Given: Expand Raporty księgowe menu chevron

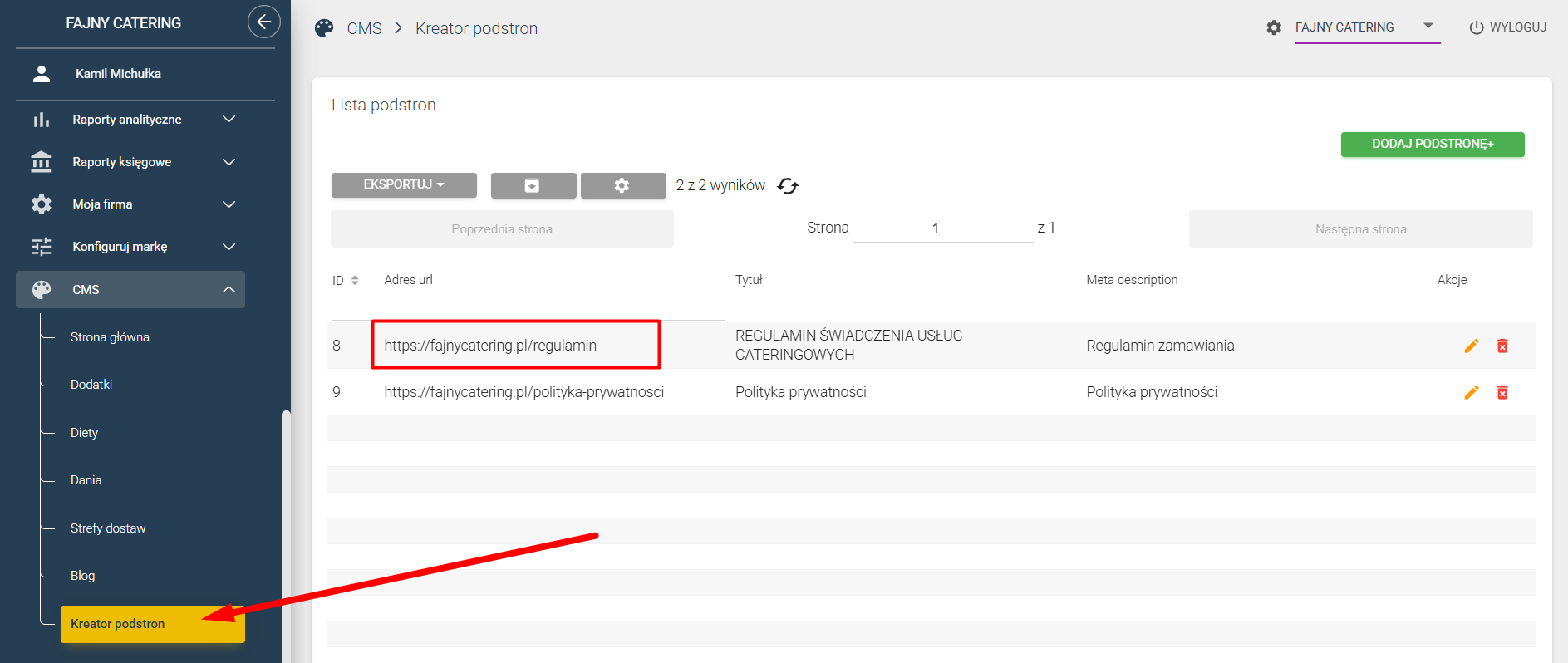Looking at the screenshot, I should 229,162.
